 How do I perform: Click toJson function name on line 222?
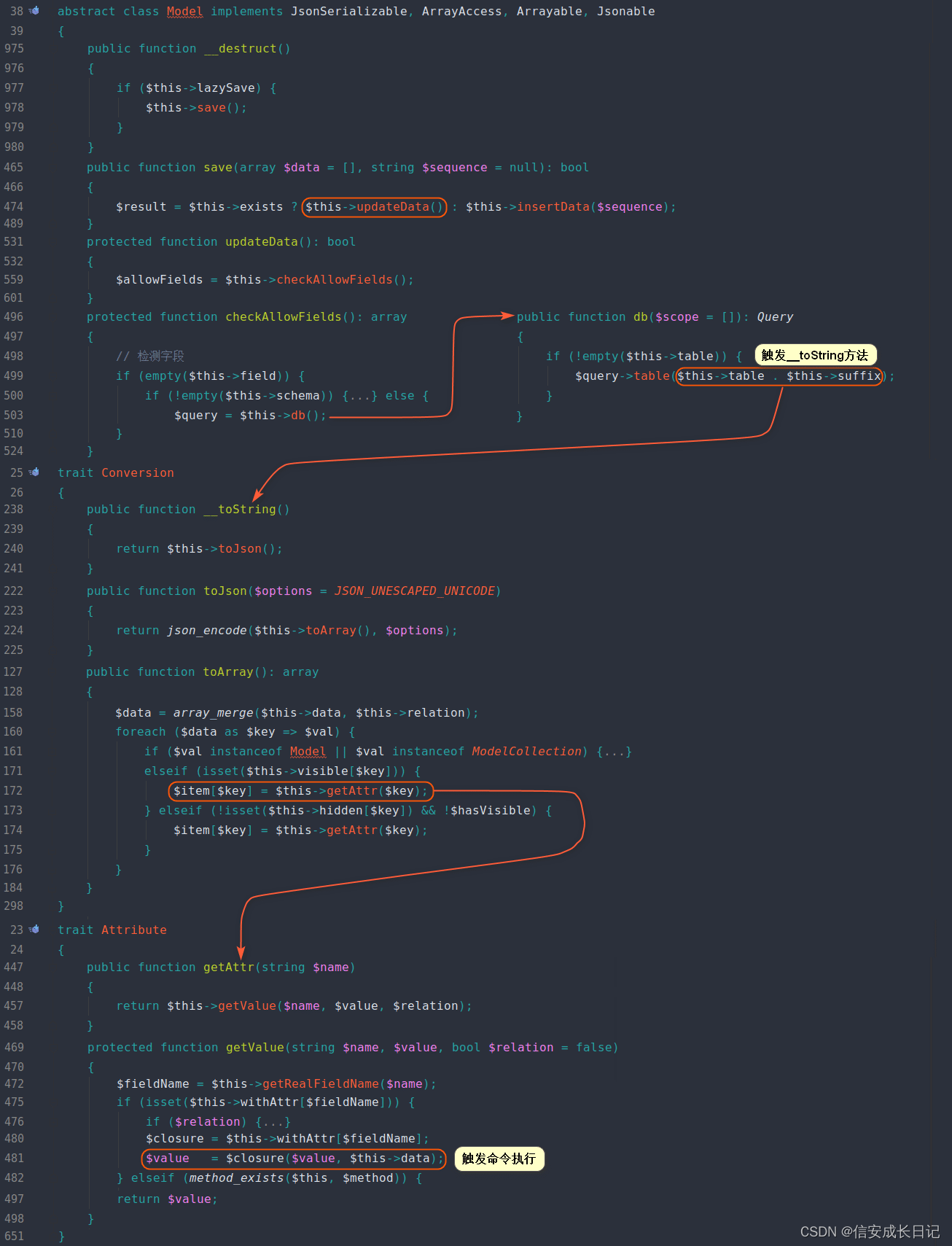(x=225, y=591)
